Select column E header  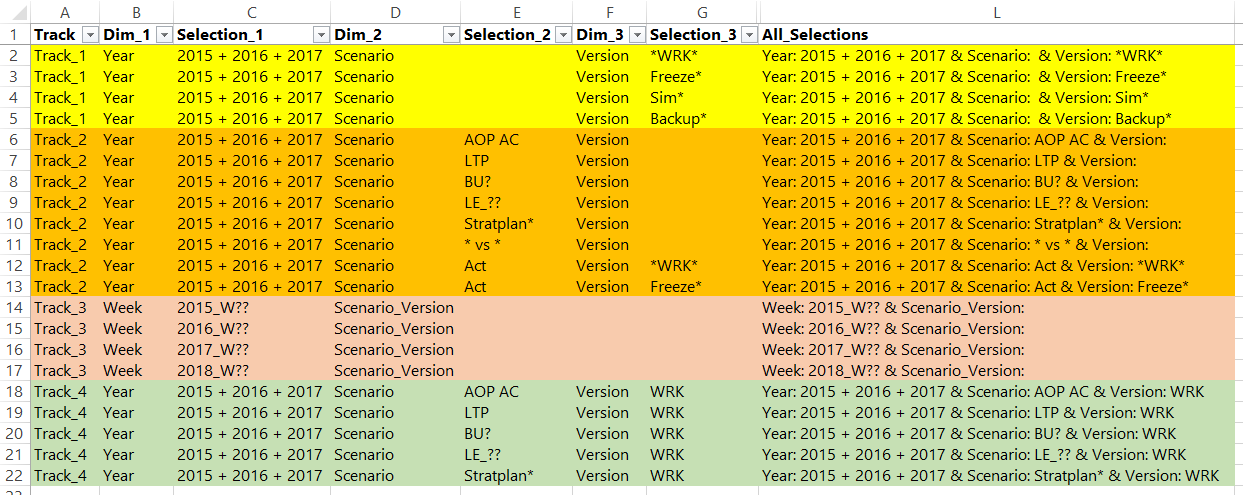pos(517,12)
